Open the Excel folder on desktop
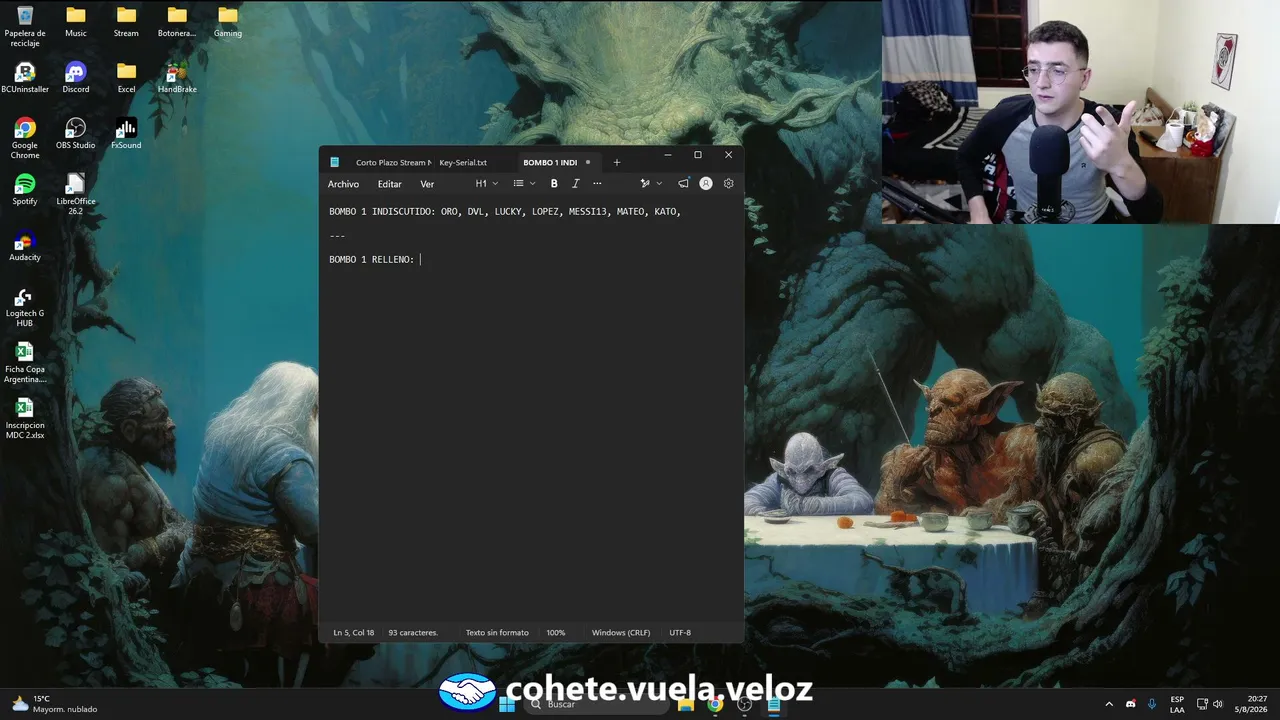 126,78
